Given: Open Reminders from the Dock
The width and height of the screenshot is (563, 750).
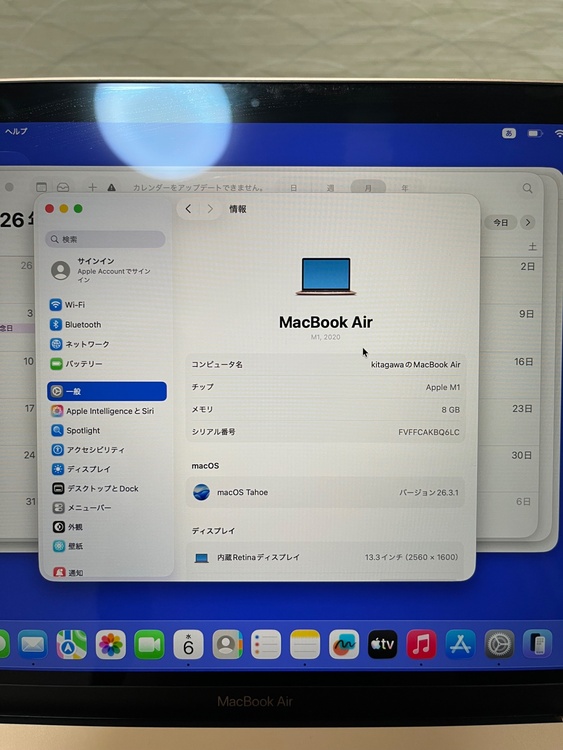Looking at the screenshot, I should tap(266, 644).
